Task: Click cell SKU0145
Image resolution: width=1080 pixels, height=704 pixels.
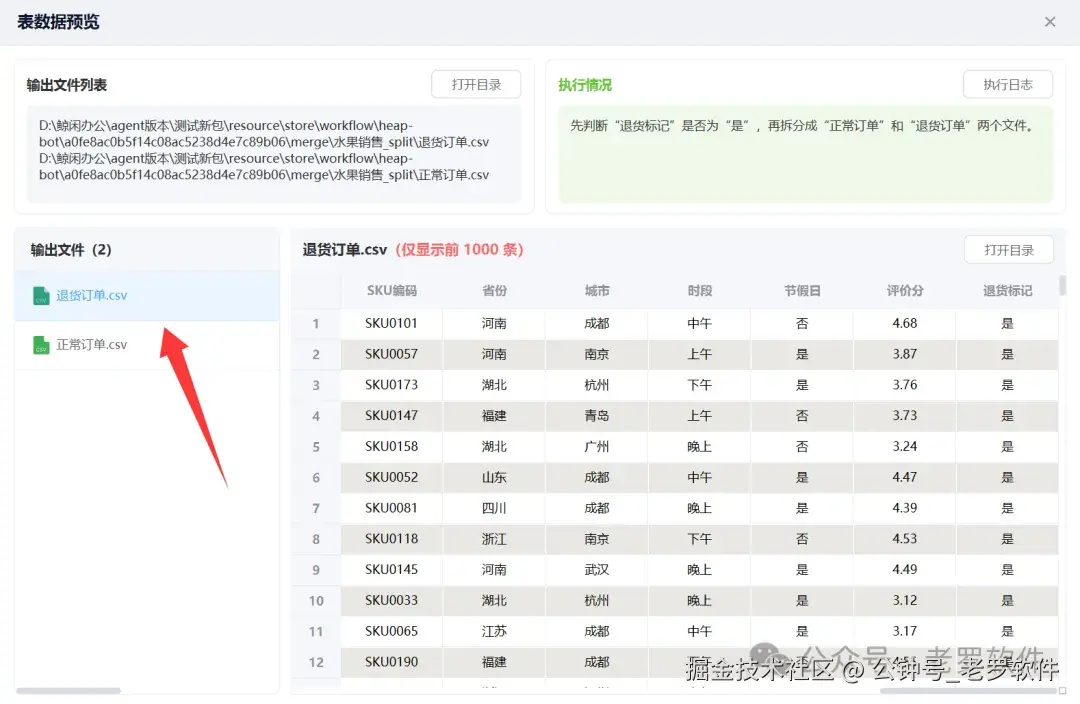Action: (x=391, y=570)
